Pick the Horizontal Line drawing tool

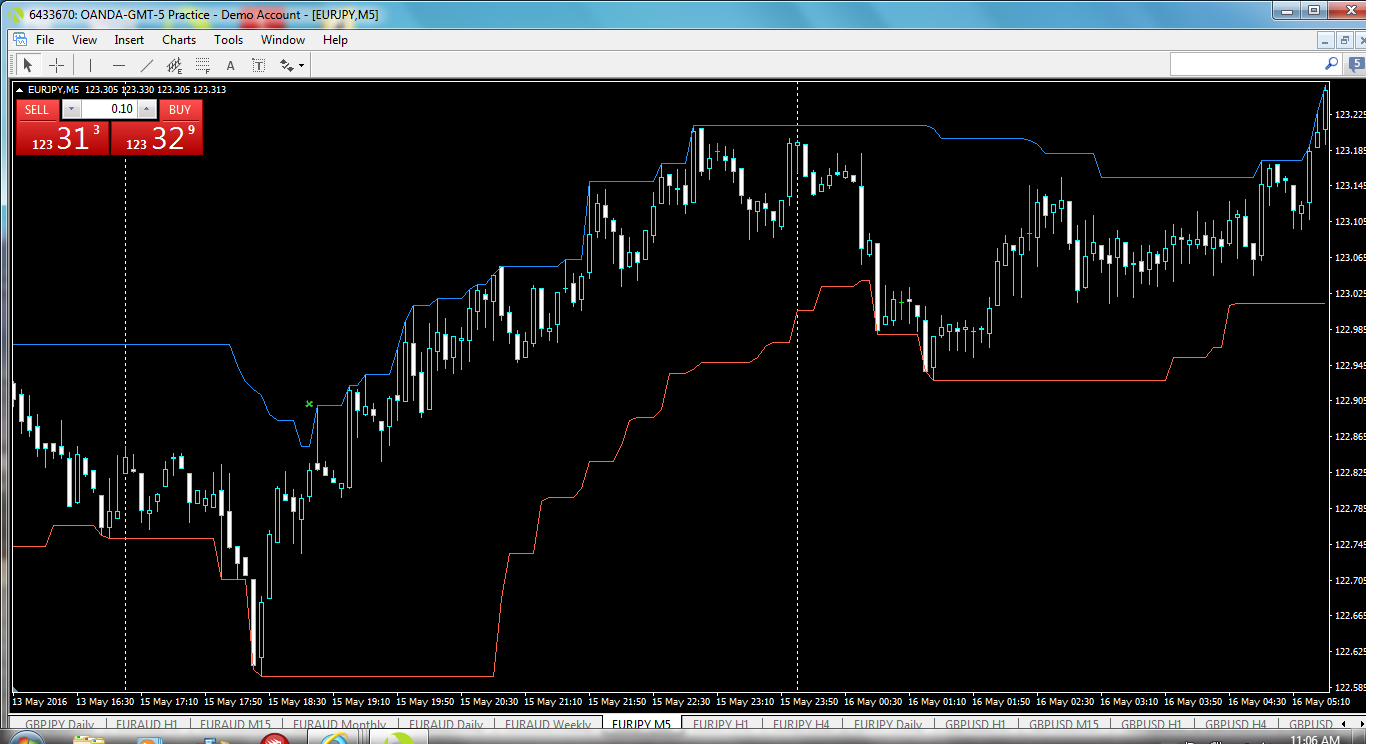click(x=119, y=65)
